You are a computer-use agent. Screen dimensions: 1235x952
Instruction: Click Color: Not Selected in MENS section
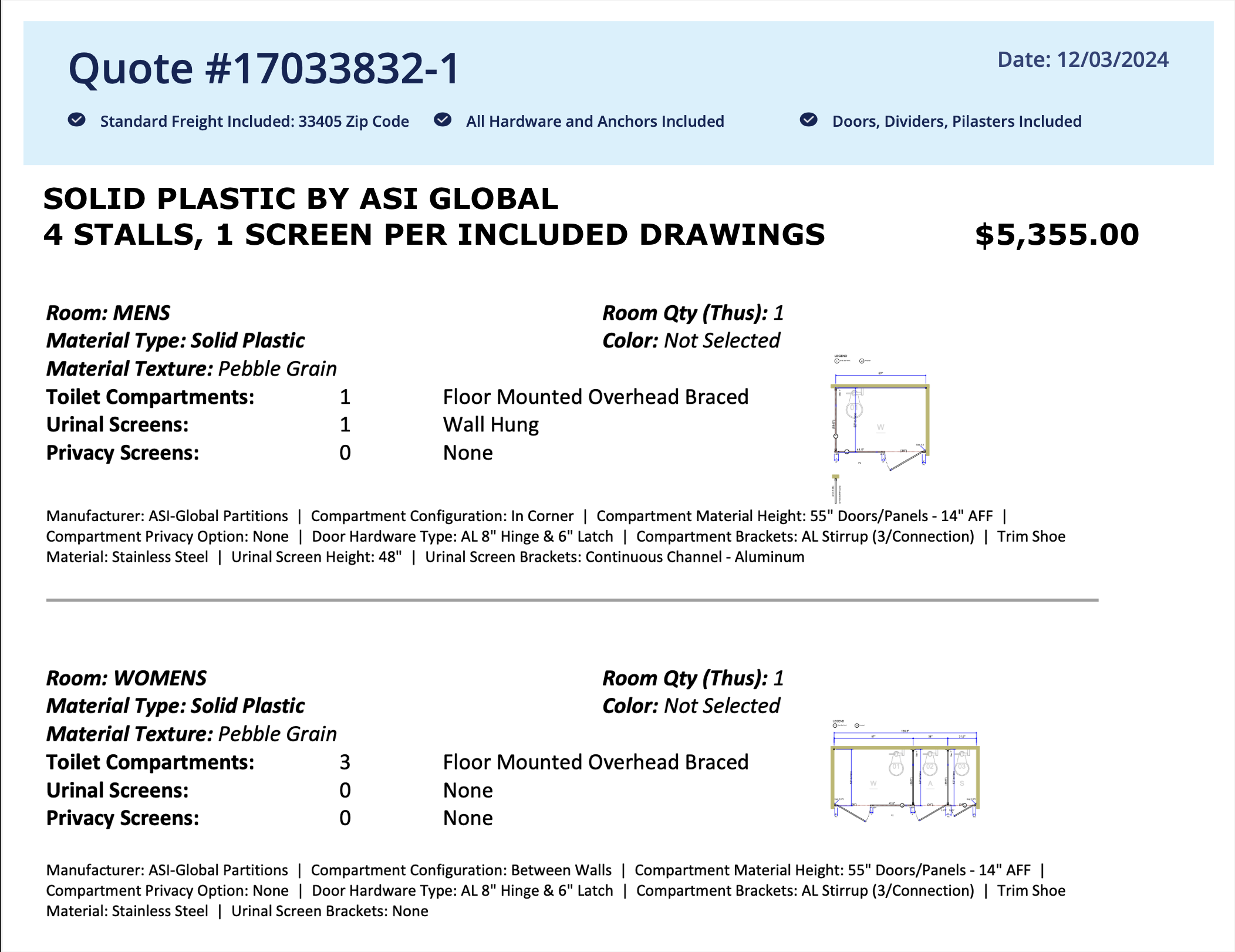point(691,340)
